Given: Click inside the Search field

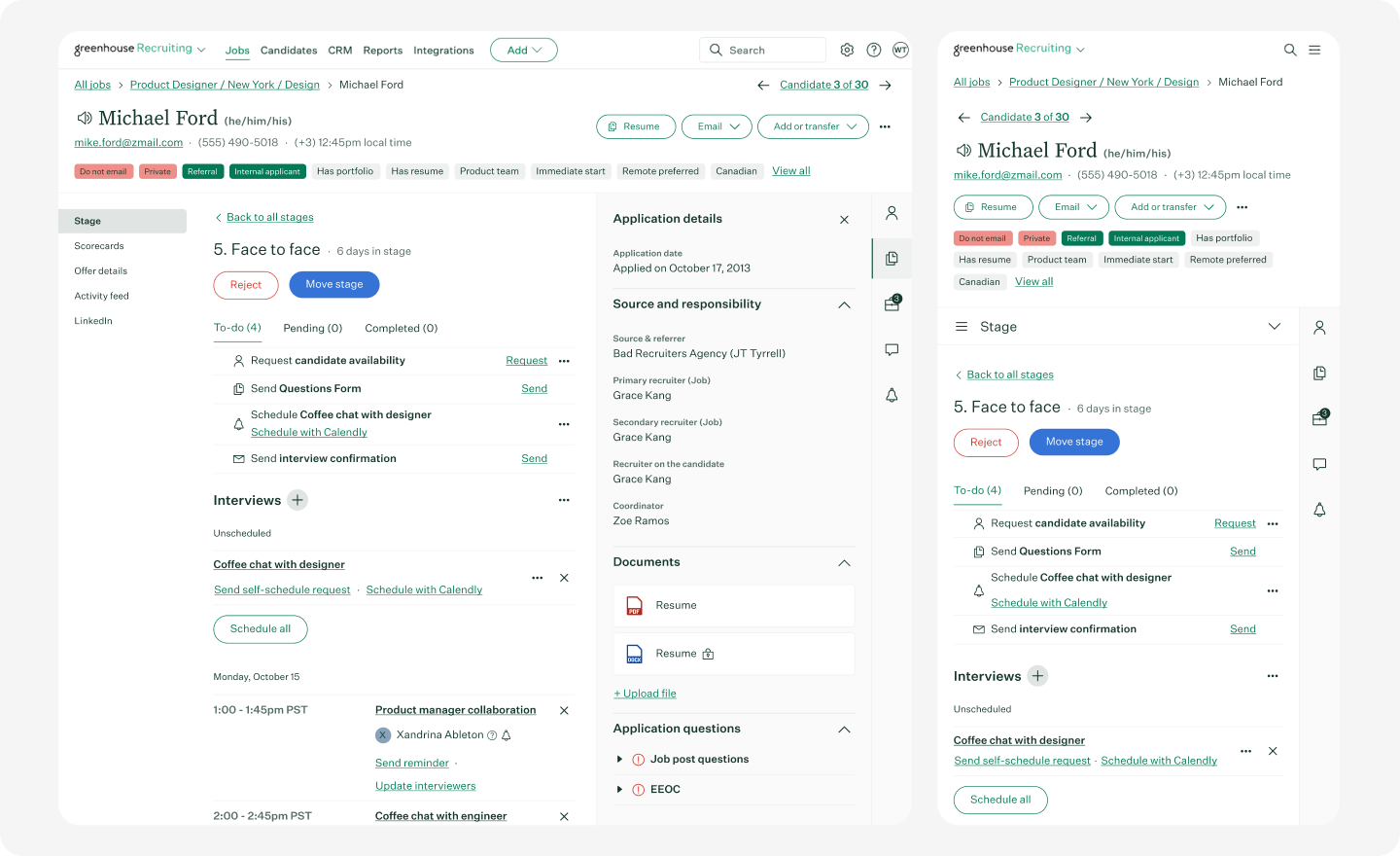Looking at the screenshot, I should [768, 50].
